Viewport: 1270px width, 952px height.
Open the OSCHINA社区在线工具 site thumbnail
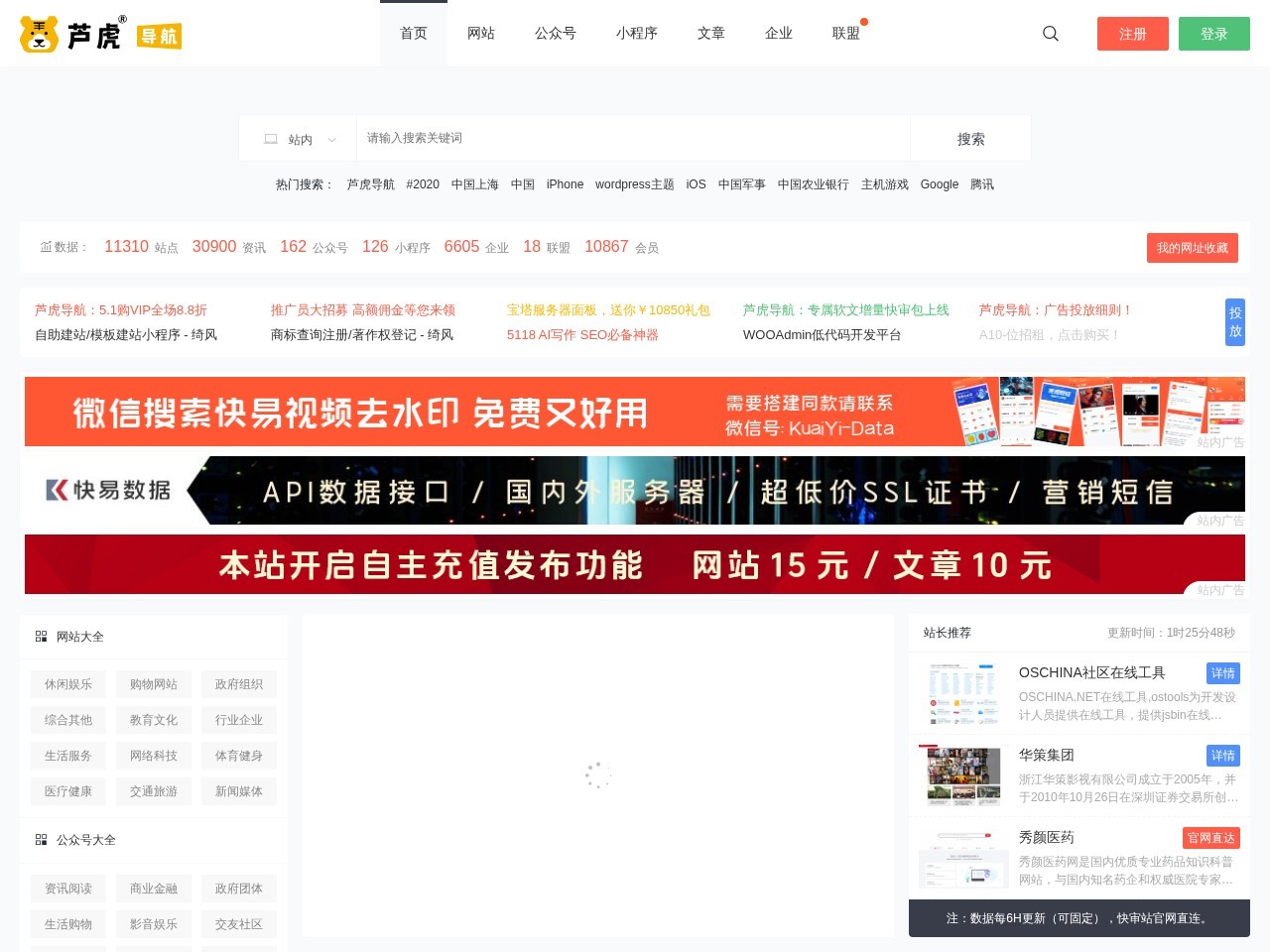[958, 694]
